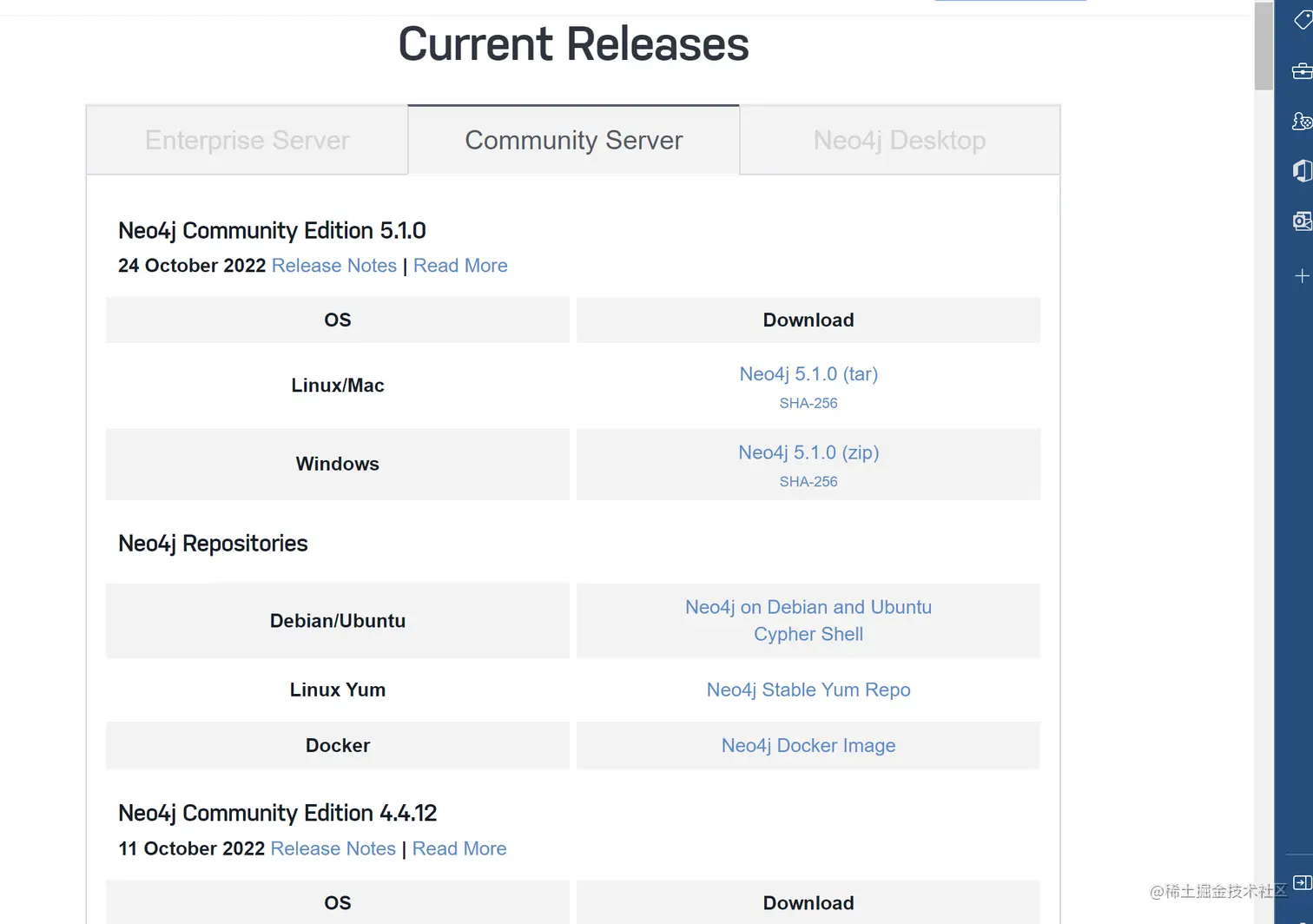Open the Tools briefcase icon in sidebar

coord(1302,71)
